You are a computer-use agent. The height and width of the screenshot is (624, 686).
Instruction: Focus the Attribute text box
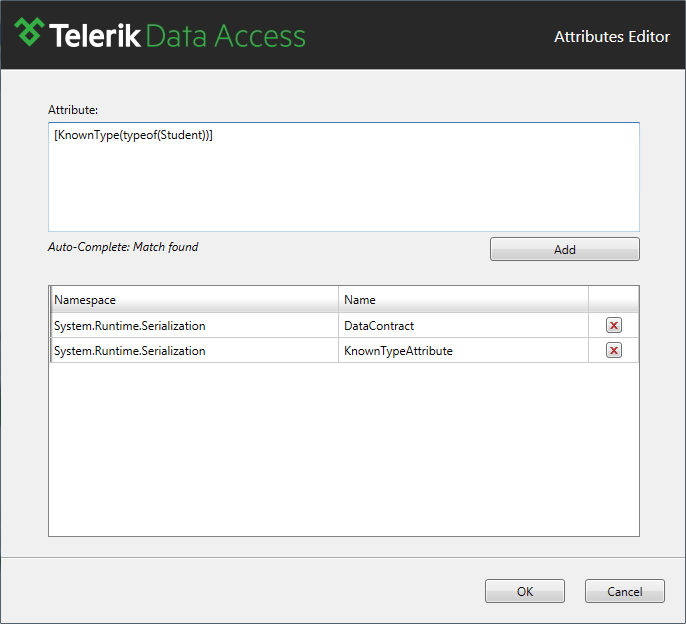point(343,185)
